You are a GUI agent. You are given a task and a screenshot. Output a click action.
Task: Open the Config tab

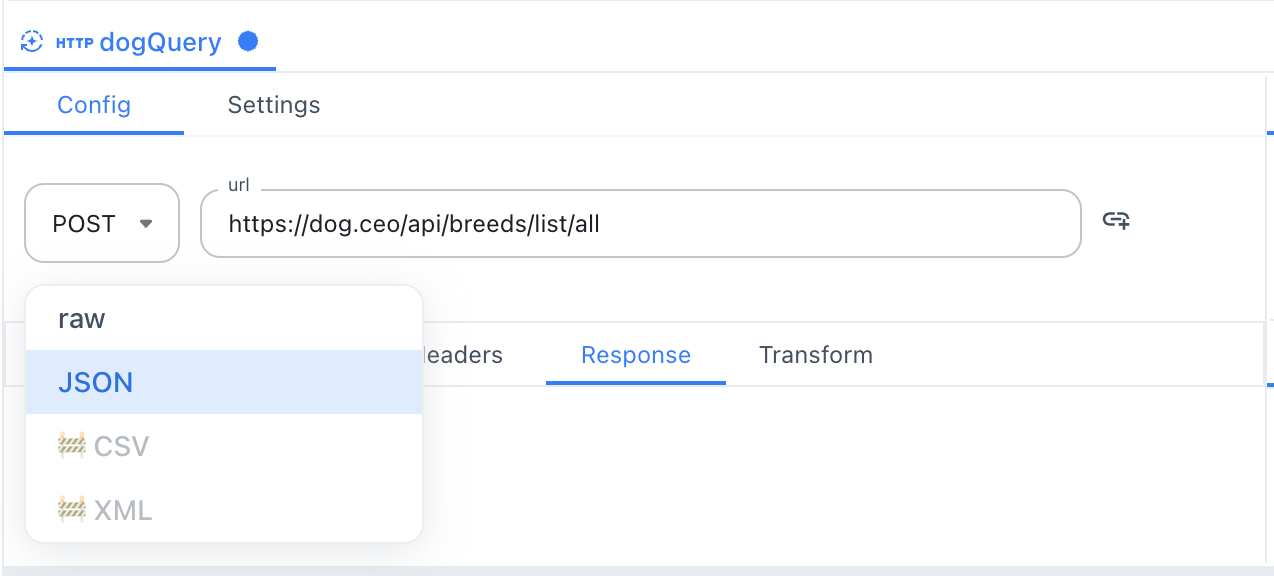point(93,104)
